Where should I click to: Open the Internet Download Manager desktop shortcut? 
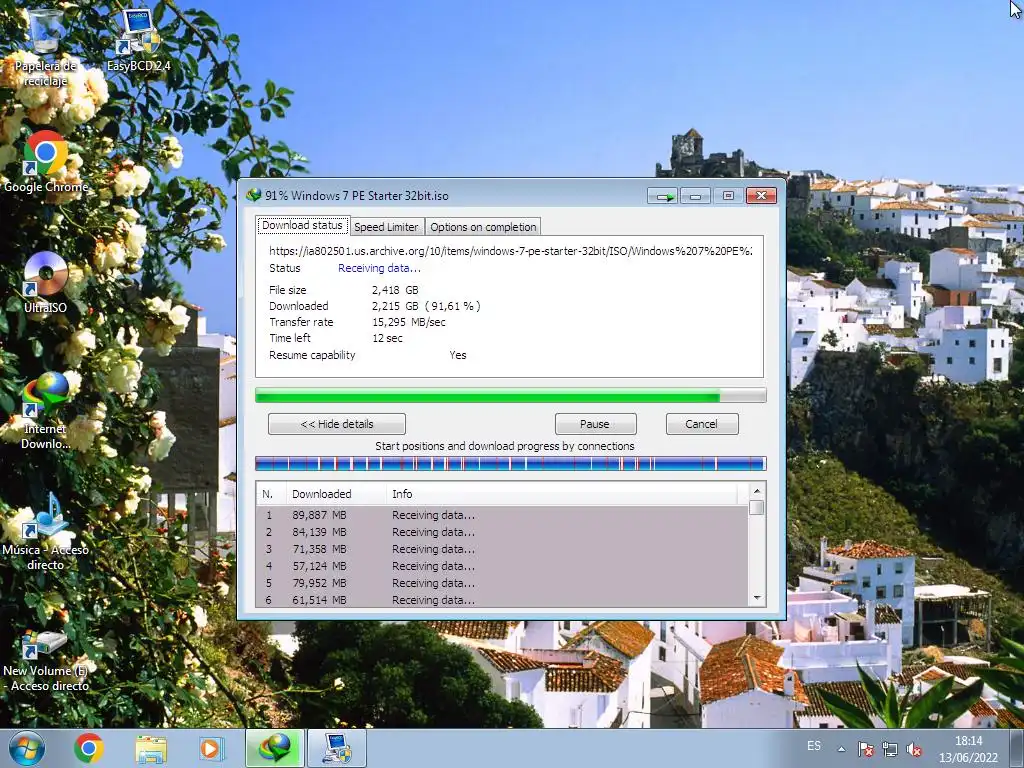coord(45,410)
